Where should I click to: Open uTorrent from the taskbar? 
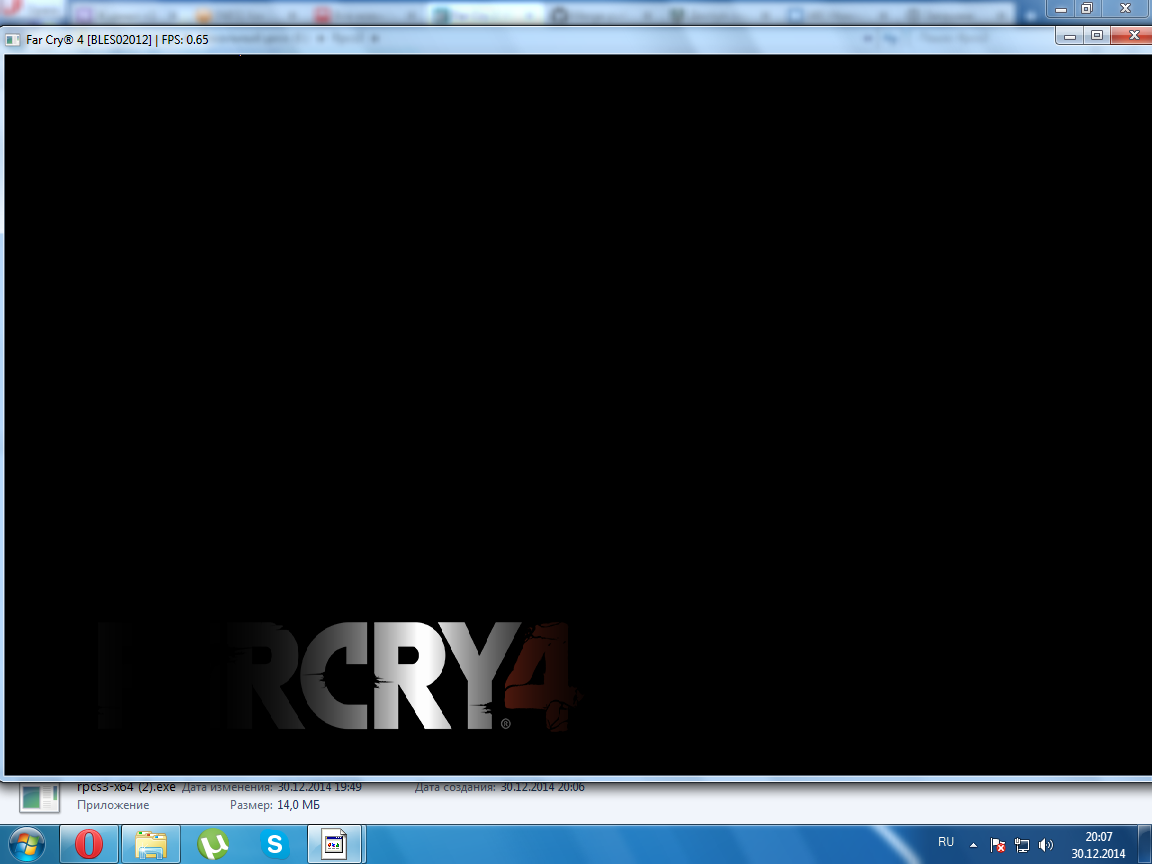pos(213,844)
